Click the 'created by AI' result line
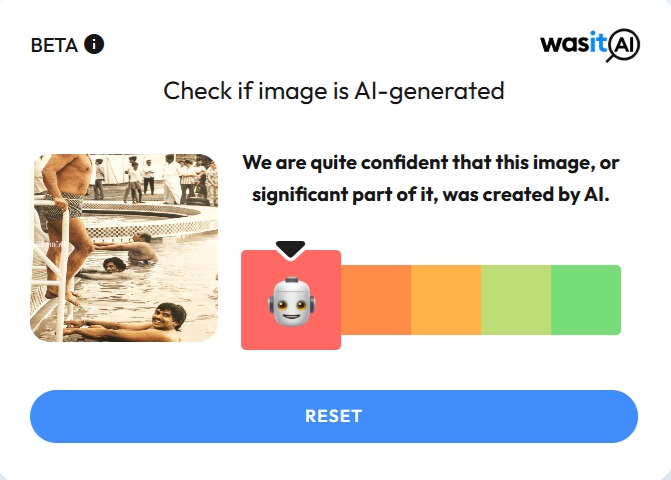 click(x=431, y=195)
